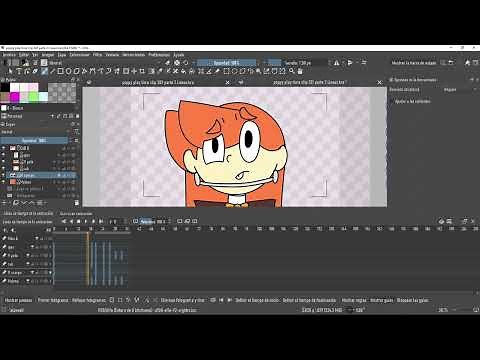Pick the magenta palette swatch
This screenshot has height=360, width=480.
pos(15,97)
